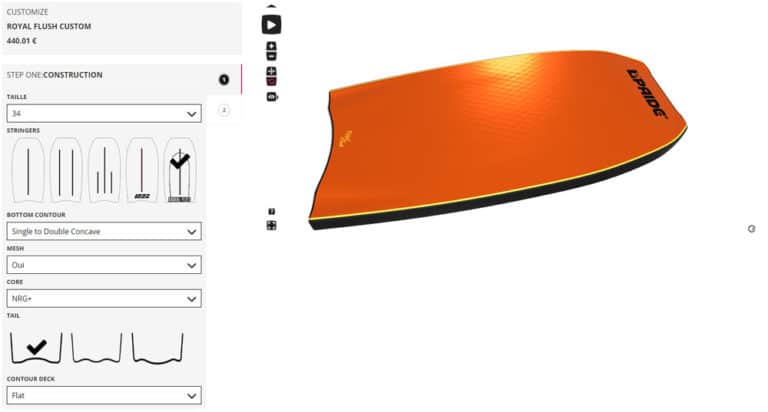Toggle fullscreen view of the 3D viewer
This screenshot has width=768, height=412.
pyautogui.click(x=271, y=225)
